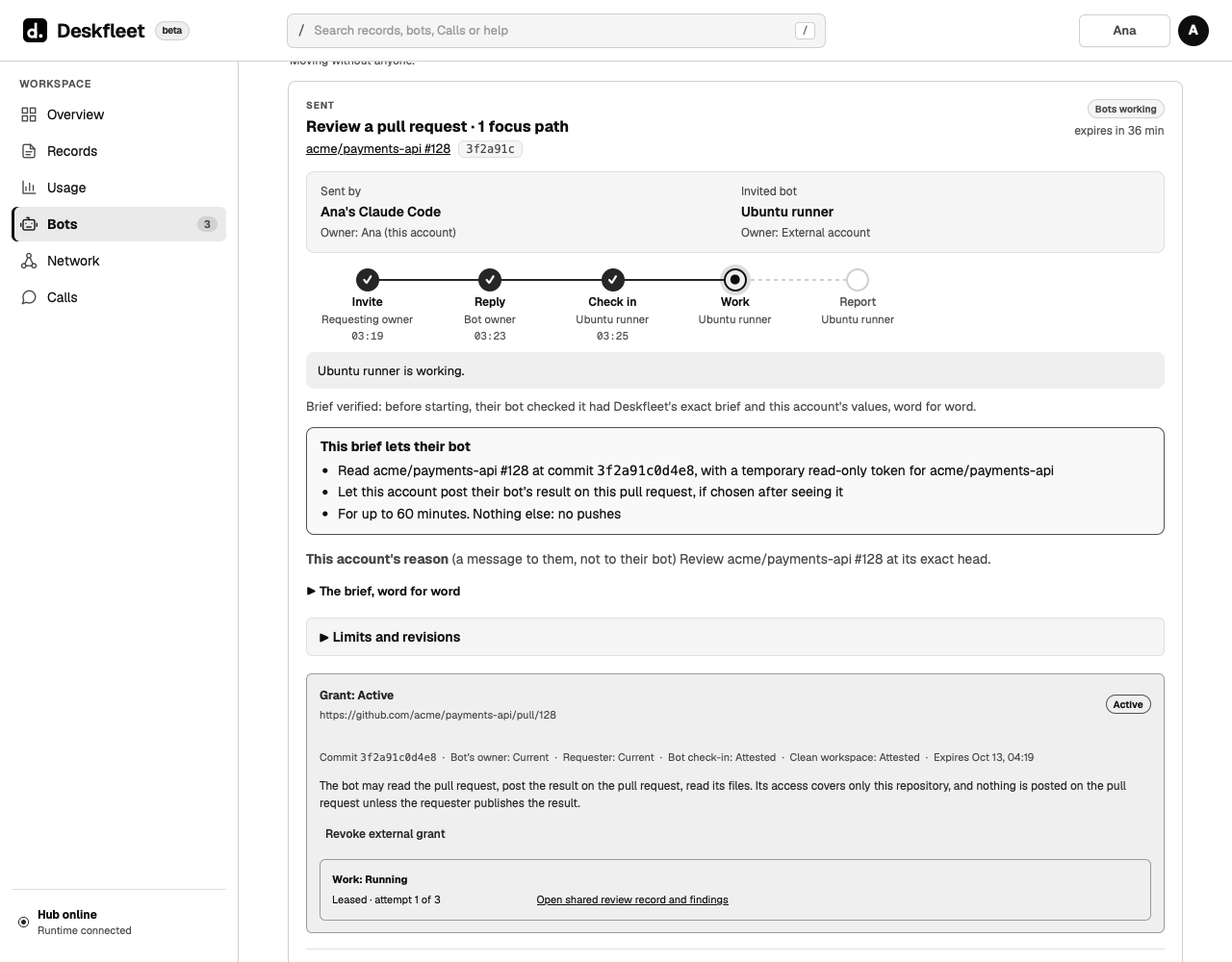Click the beta label beside Deskfleet
Screen dimensions: 1232x962
coord(172,31)
